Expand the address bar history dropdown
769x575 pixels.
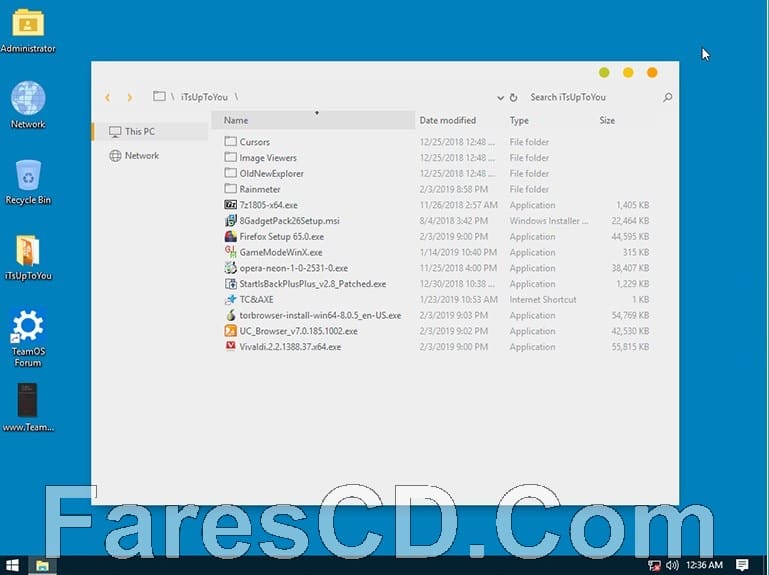pos(500,98)
